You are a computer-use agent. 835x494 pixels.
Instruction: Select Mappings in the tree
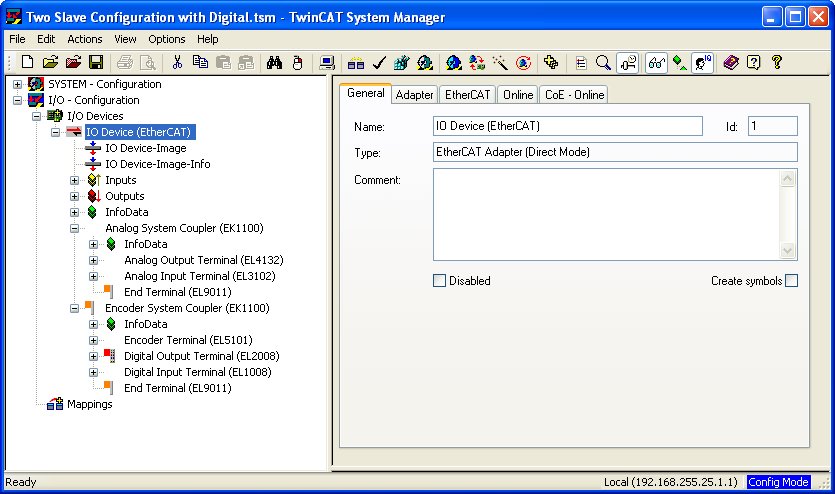click(89, 404)
